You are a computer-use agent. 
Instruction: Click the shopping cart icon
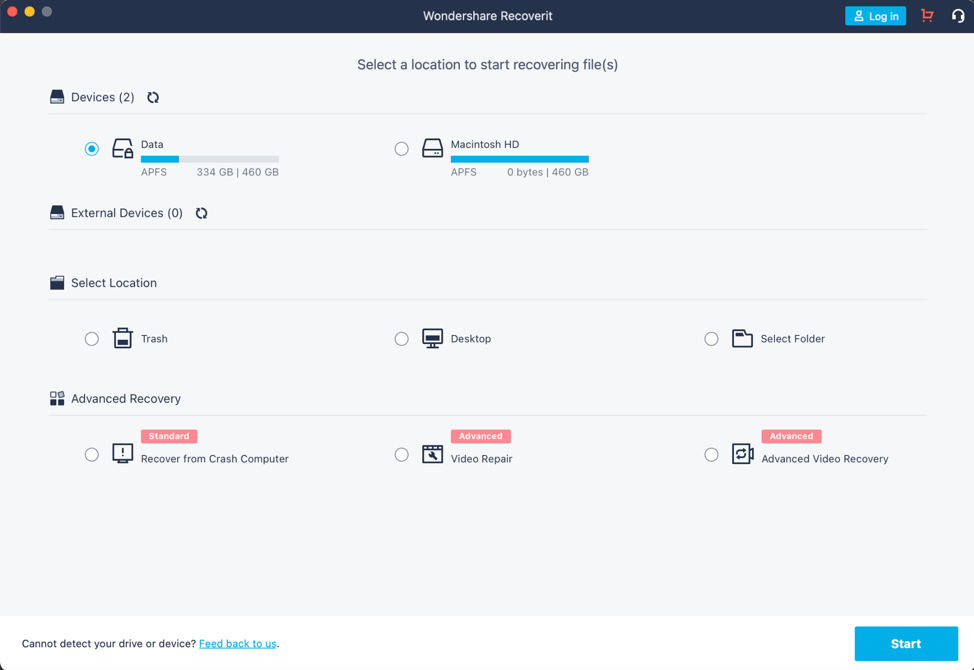coord(927,16)
